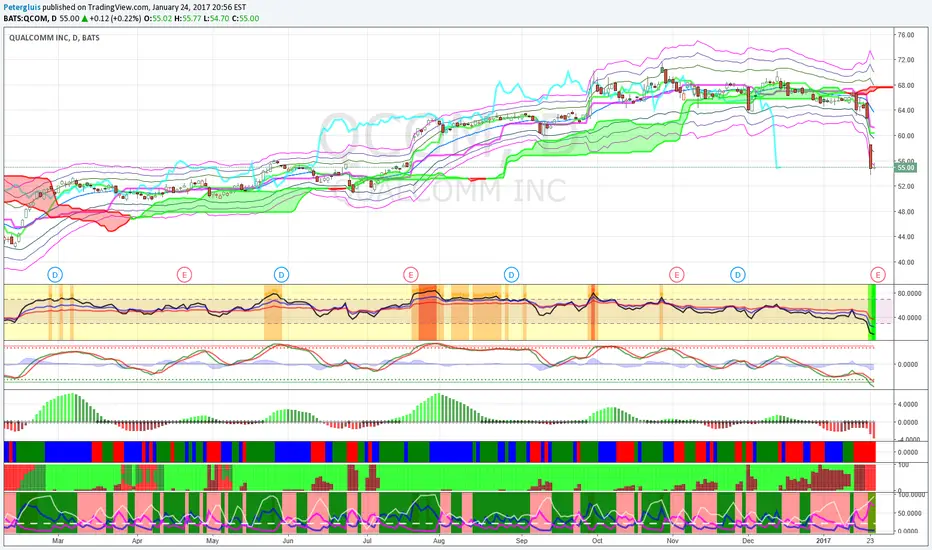Click the TradingView.com text in the header
The image size is (932, 550).
pyautogui.click(x=118, y=8)
